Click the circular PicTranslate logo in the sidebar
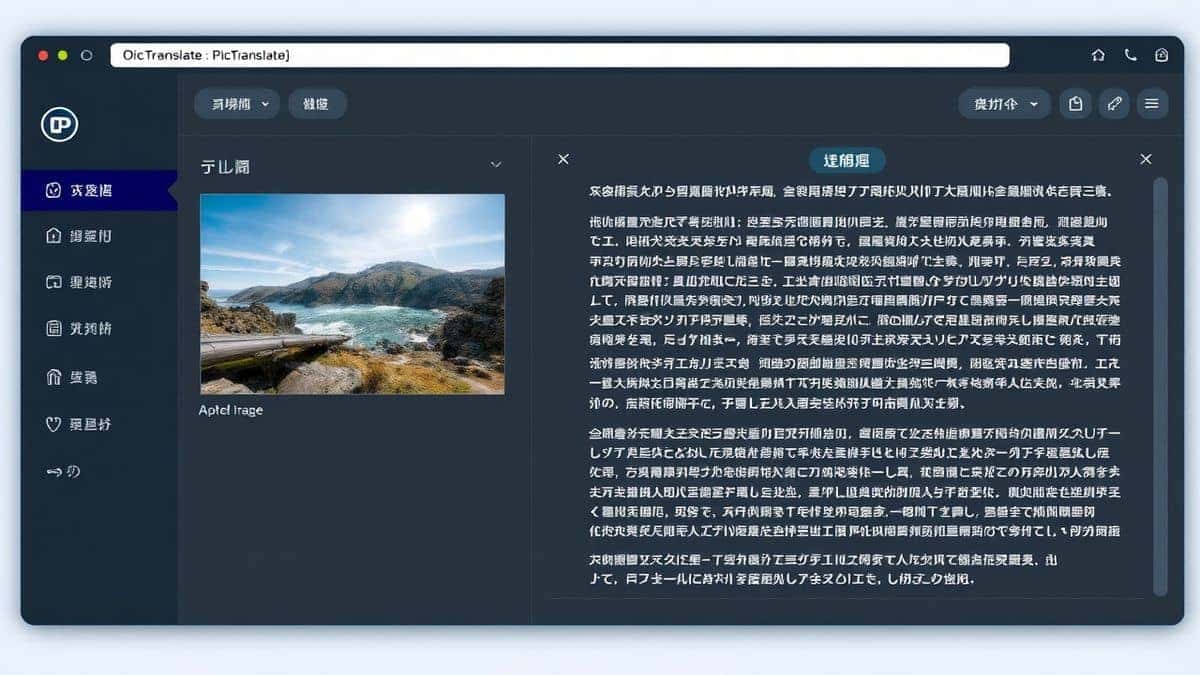This screenshot has height=675, width=1200. tap(59, 124)
